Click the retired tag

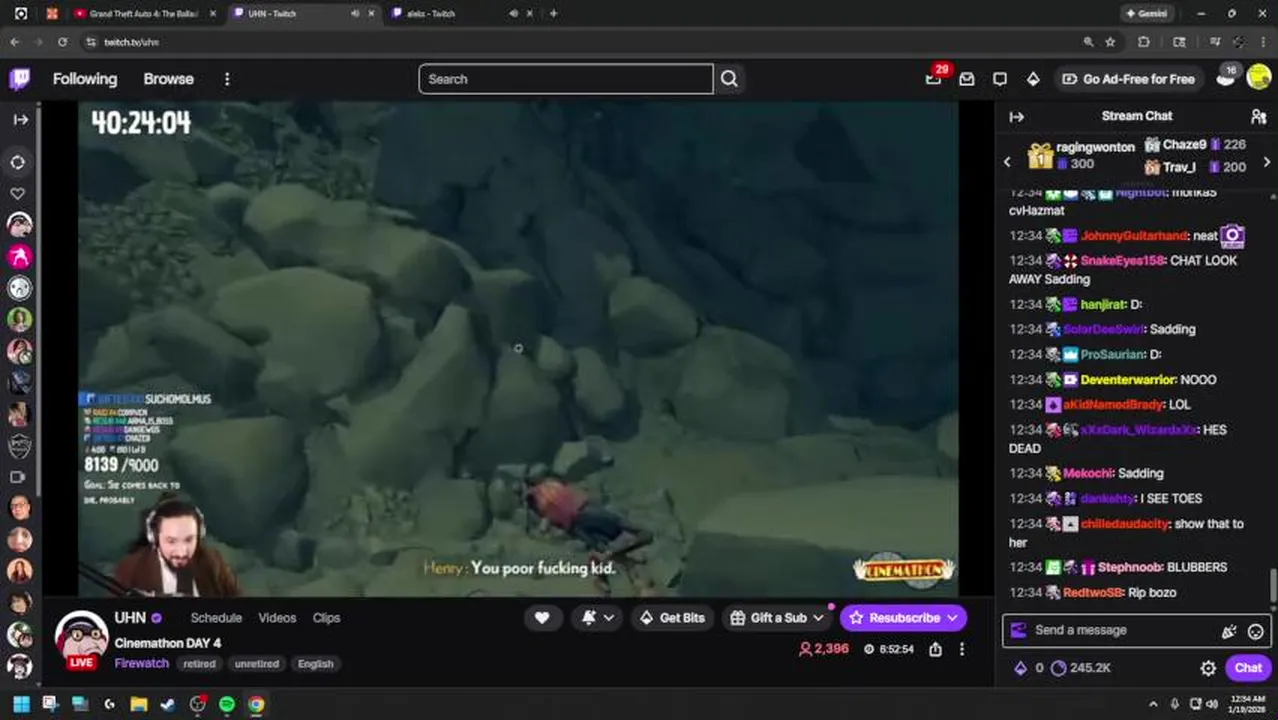tap(199, 664)
